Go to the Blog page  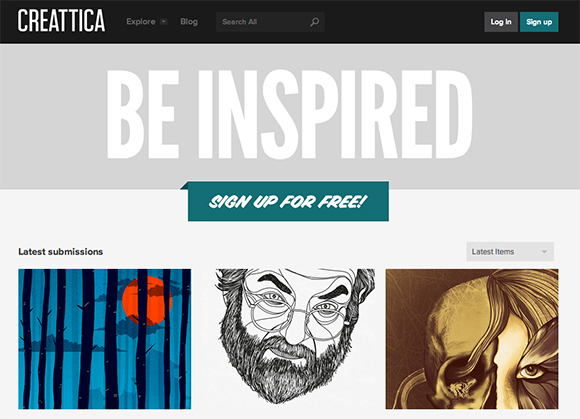pyautogui.click(x=189, y=22)
